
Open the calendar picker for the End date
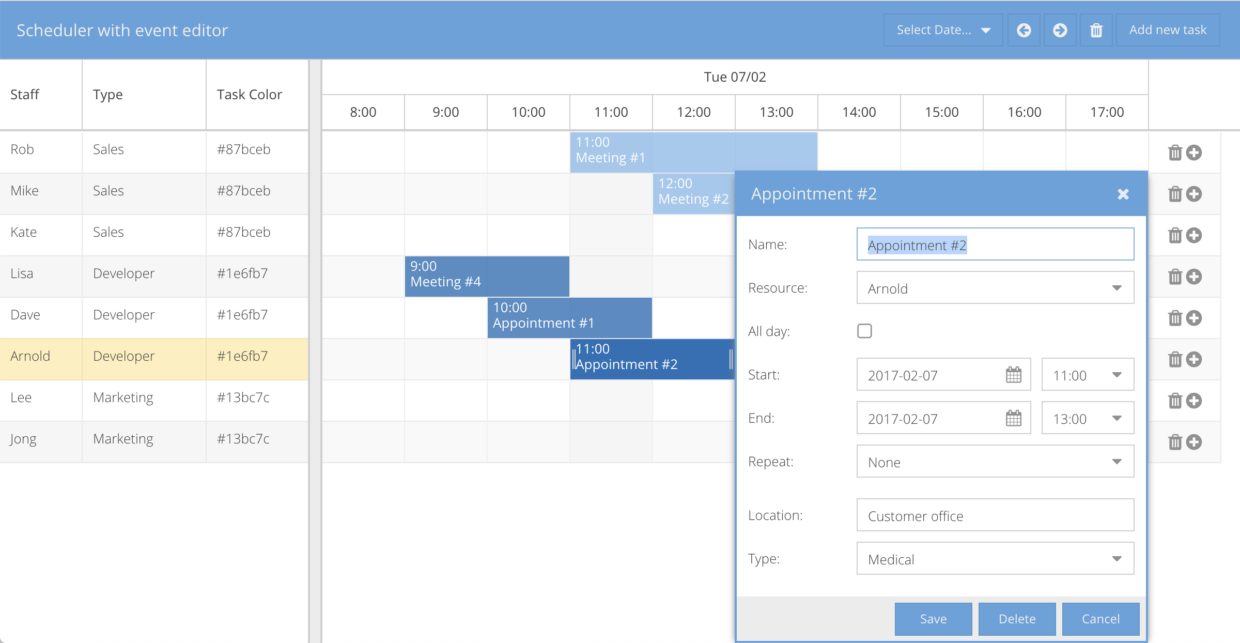pos(1014,417)
